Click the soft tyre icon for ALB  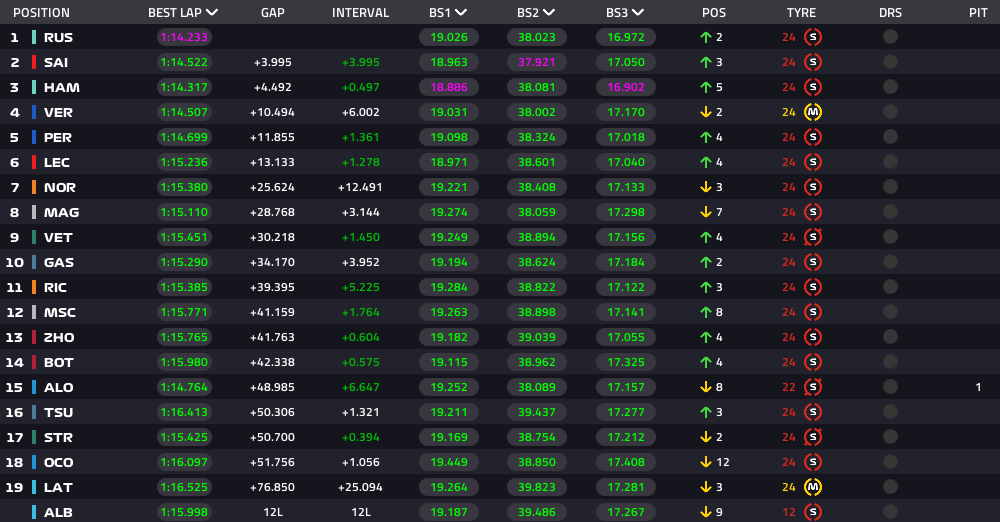(x=812, y=512)
